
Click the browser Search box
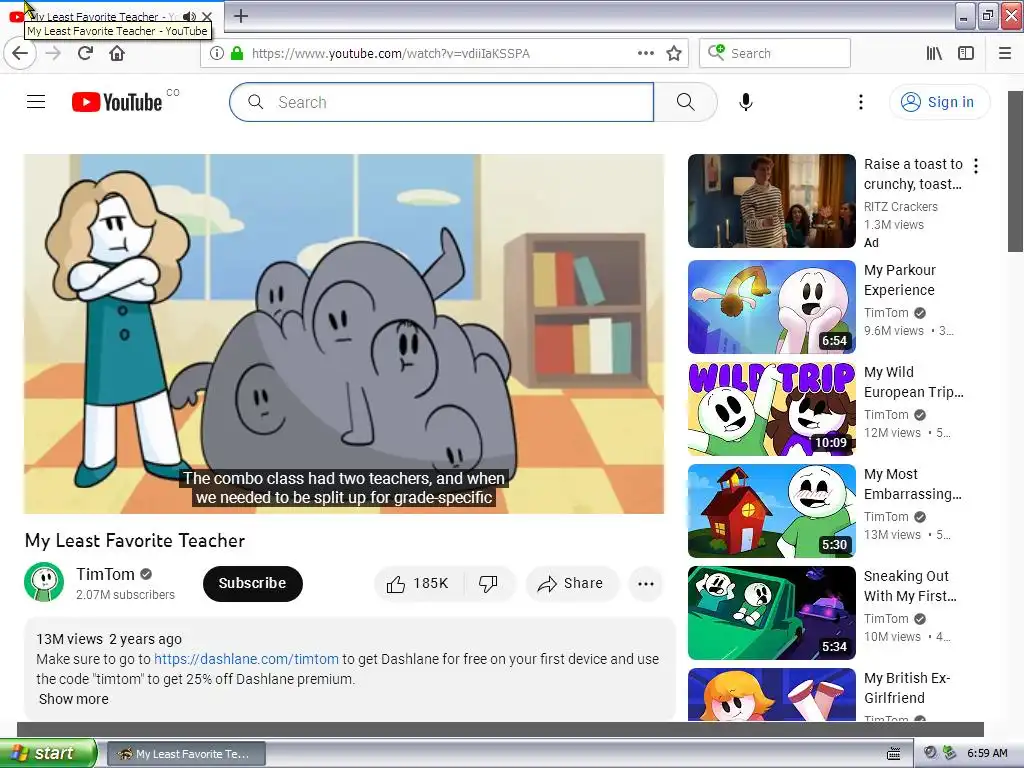[x=775, y=53]
